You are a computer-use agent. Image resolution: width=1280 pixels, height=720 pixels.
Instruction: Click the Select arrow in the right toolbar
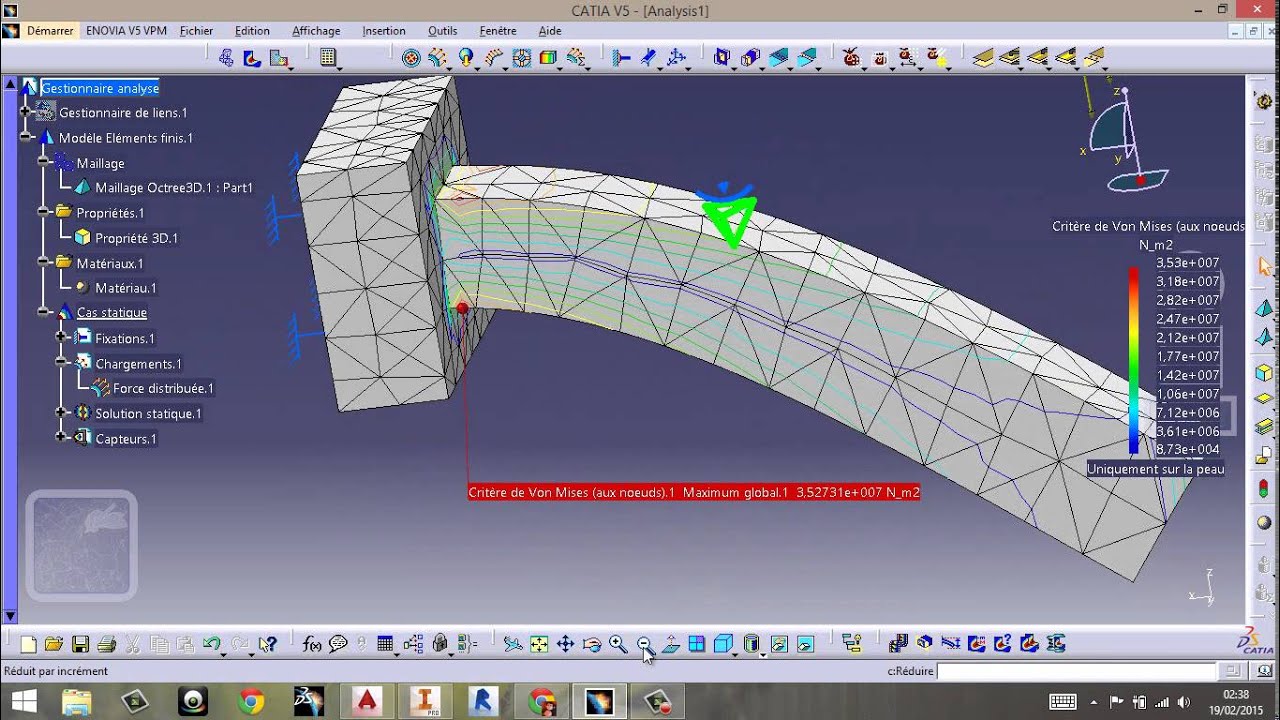1265,267
